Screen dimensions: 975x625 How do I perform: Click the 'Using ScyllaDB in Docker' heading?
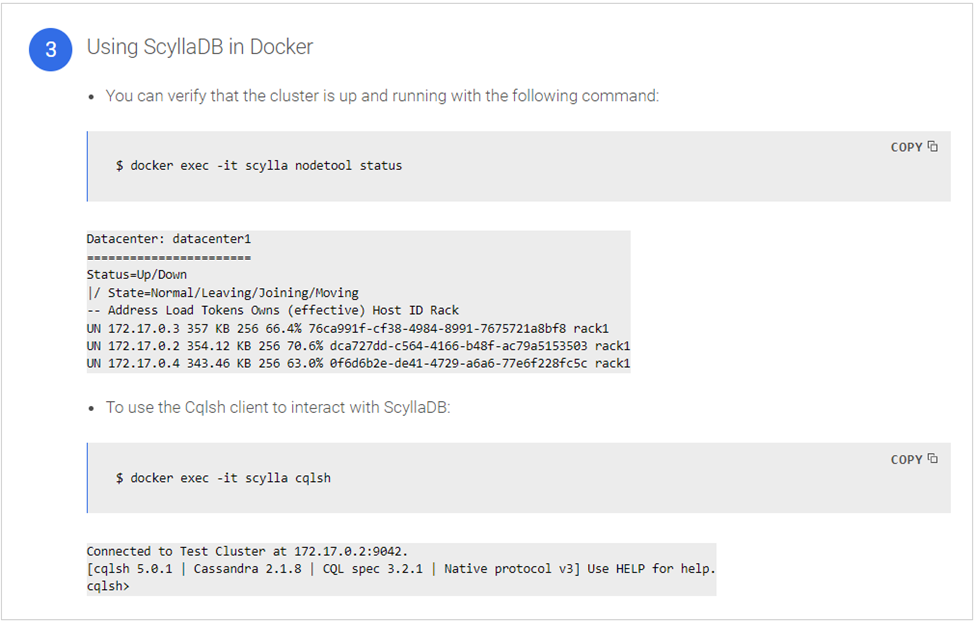(200, 47)
